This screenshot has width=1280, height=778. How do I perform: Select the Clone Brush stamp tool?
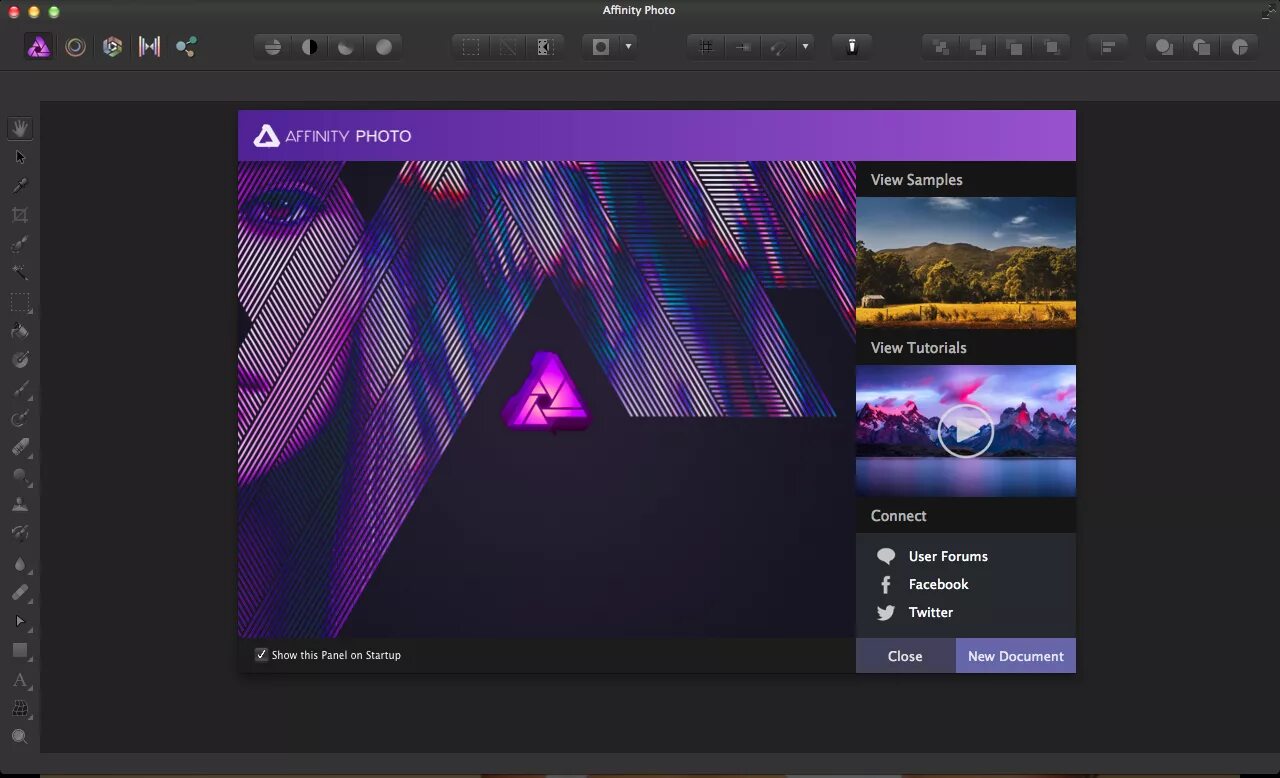point(20,505)
